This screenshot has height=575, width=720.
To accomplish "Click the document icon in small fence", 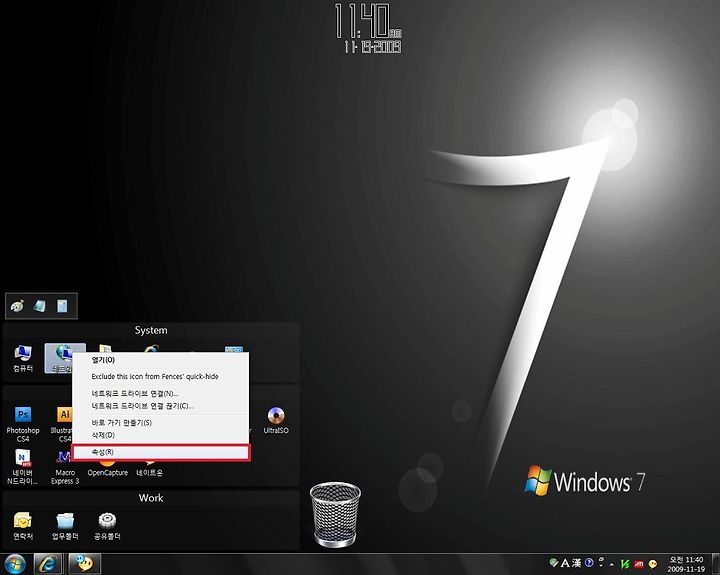I will [x=62, y=306].
